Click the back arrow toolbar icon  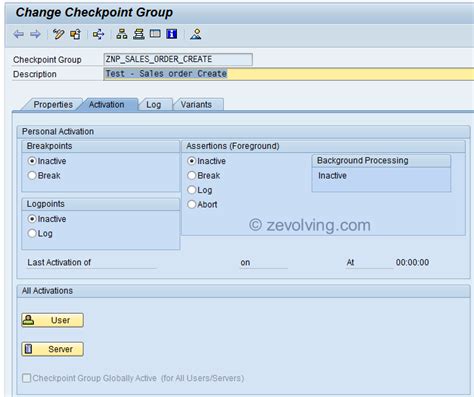tap(18, 34)
